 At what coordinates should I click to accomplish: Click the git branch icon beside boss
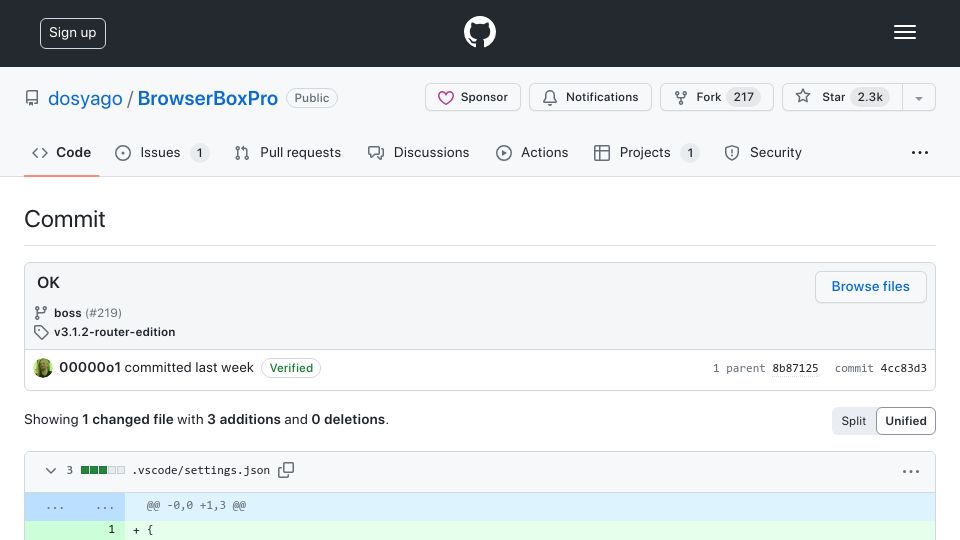click(x=41, y=313)
